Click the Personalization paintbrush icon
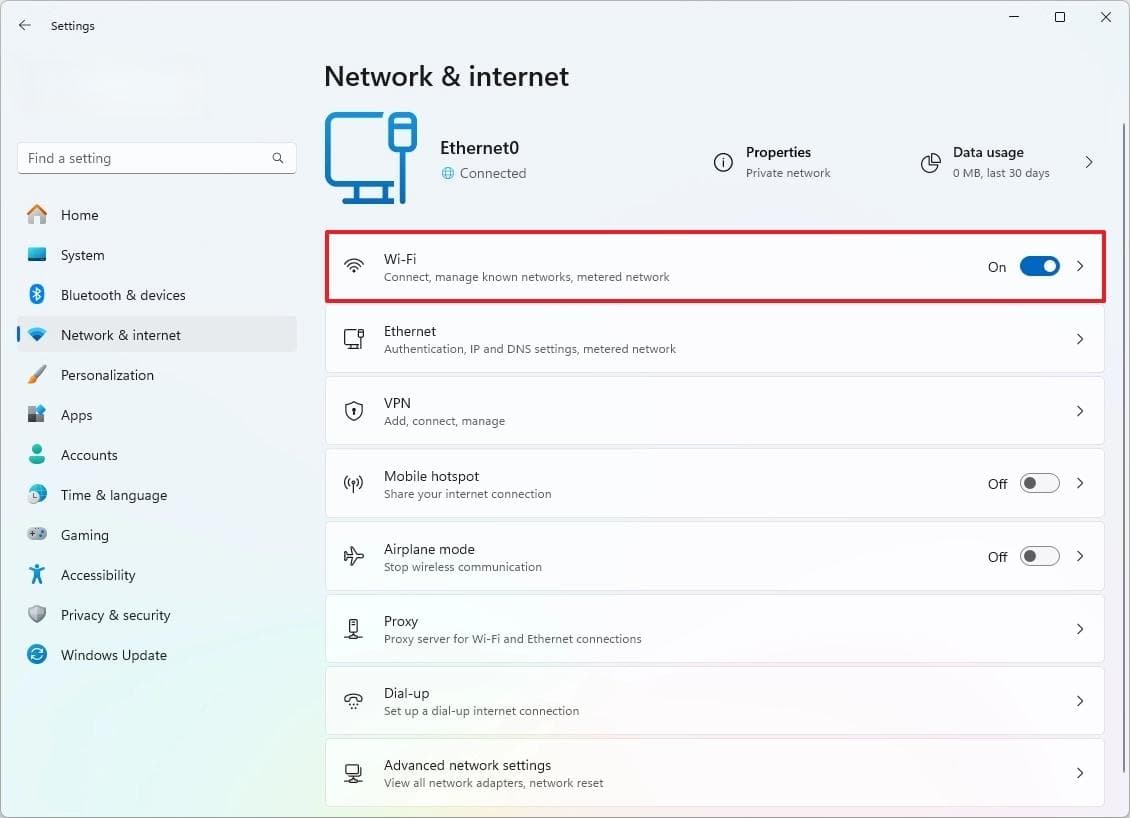The height and width of the screenshot is (818, 1130). tap(37, 374)
